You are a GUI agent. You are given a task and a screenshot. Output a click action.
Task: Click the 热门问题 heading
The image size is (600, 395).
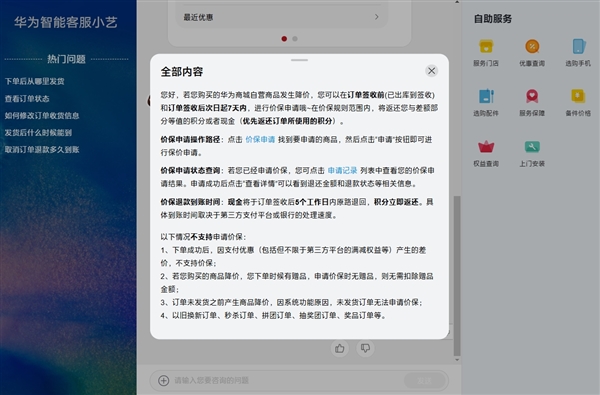[x=66, y=59]
